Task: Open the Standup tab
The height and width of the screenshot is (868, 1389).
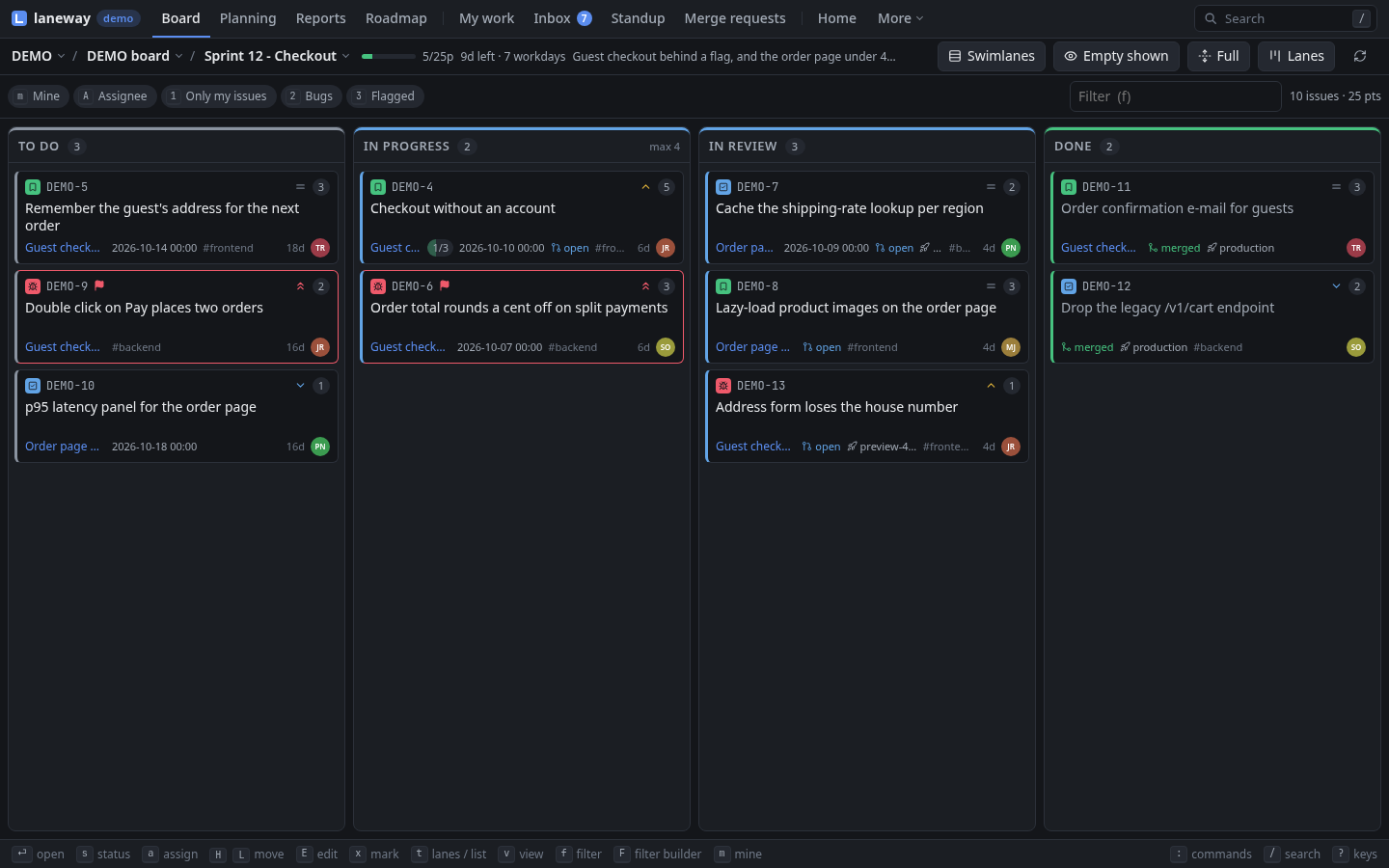Action: (638, 18)
